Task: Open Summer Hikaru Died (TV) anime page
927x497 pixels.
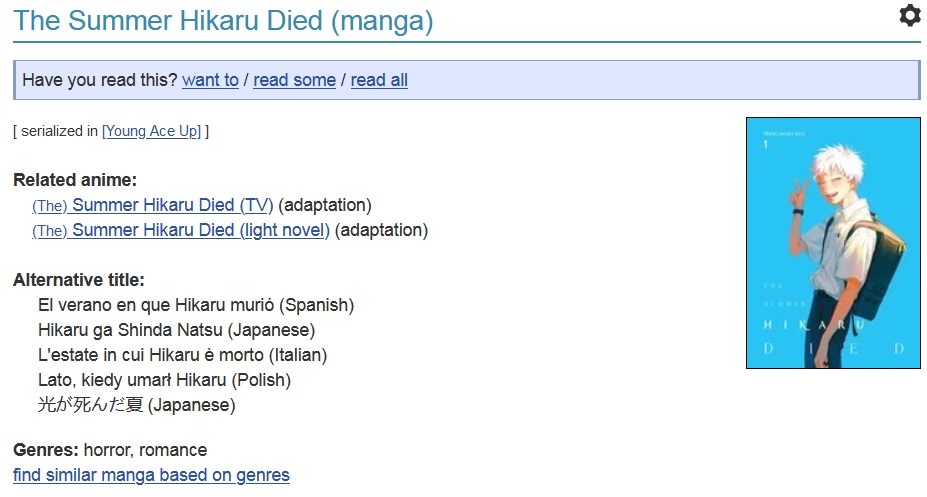Action: 153,205
